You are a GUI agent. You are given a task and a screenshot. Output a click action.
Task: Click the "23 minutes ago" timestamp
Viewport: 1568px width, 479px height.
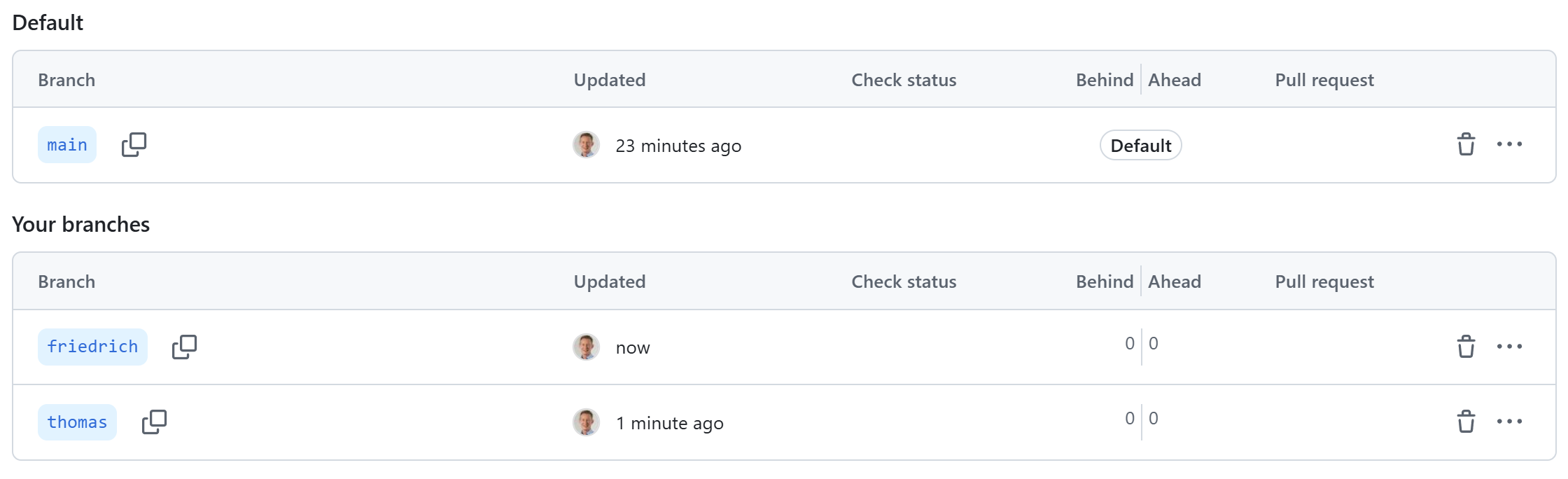pyautogui.click(x=678, y=146)
